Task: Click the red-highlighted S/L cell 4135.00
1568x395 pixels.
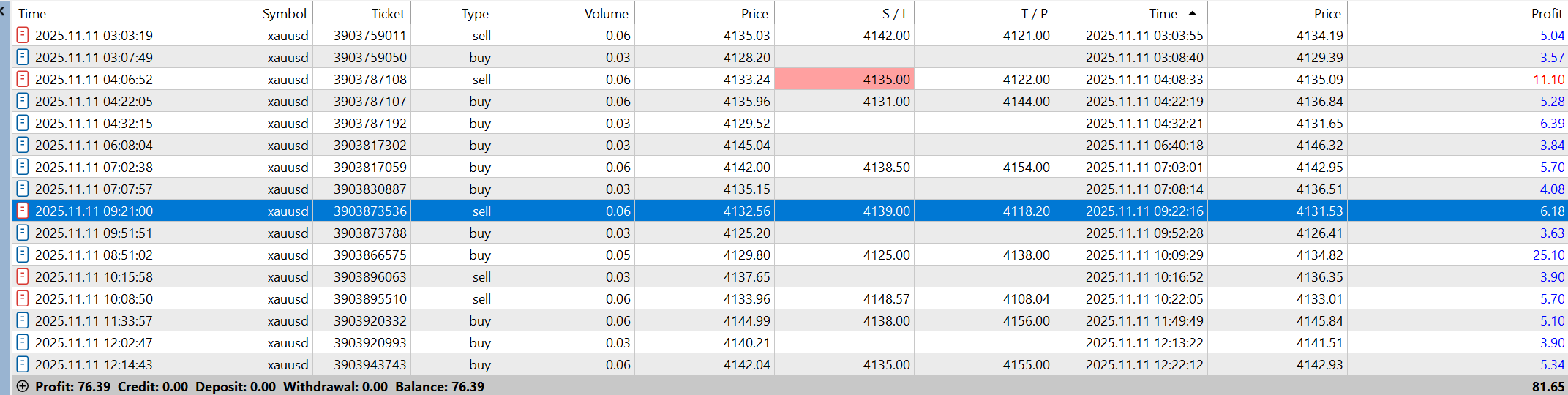Action: (x=844, y=79)
